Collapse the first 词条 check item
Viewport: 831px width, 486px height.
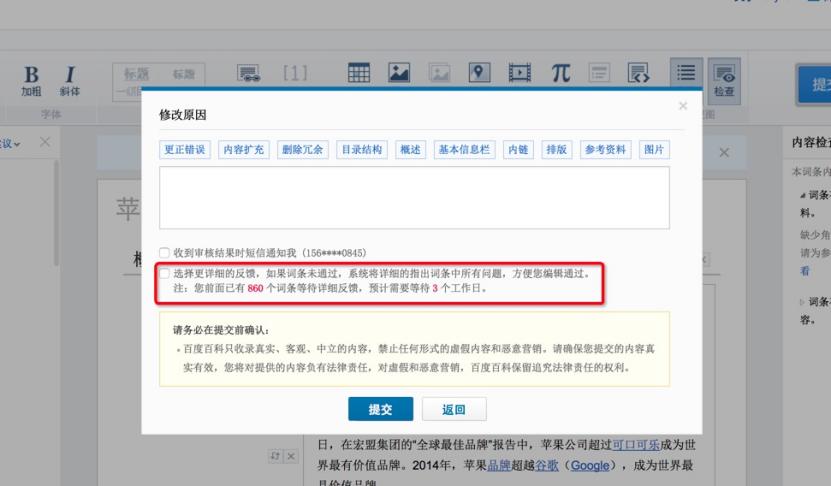pyautogui.click(x=802, y=196)
